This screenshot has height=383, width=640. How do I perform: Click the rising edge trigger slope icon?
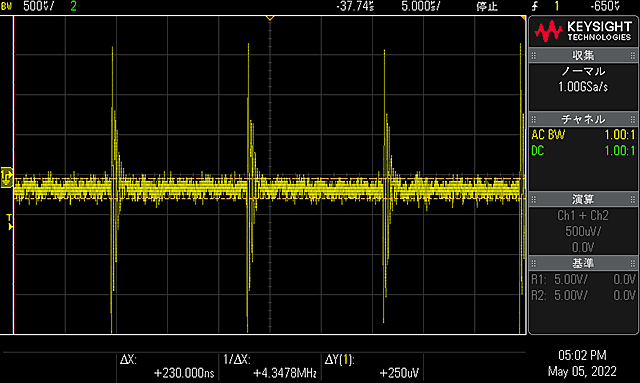[x=535, y=6]
